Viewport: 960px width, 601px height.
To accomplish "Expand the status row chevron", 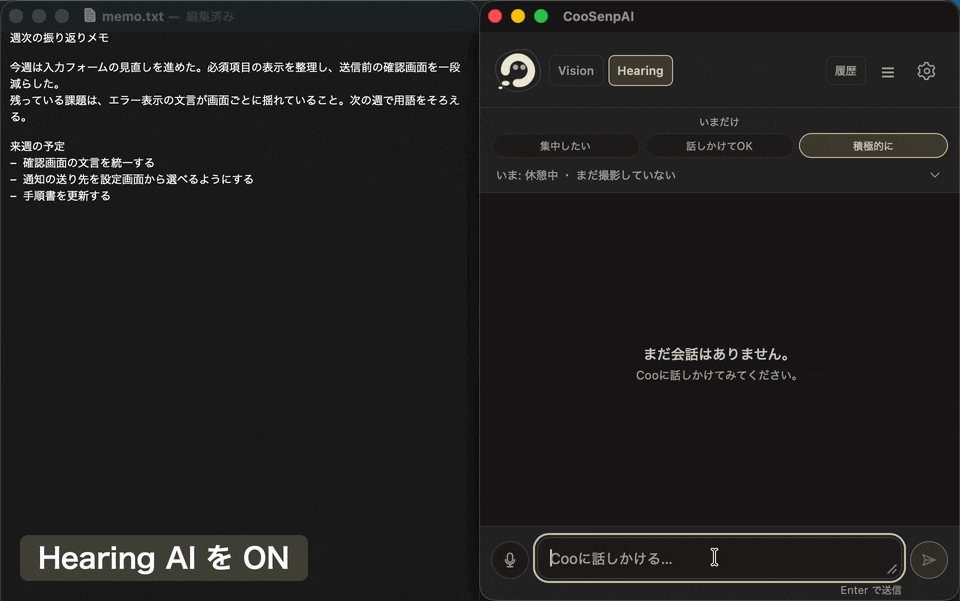I will [934, 175].
